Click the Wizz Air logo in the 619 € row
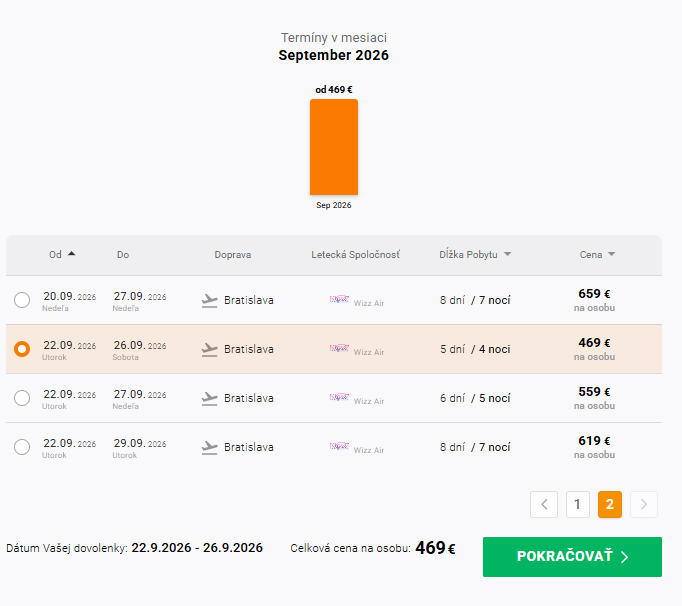682x606 pixels. click(x=339, y=446)
